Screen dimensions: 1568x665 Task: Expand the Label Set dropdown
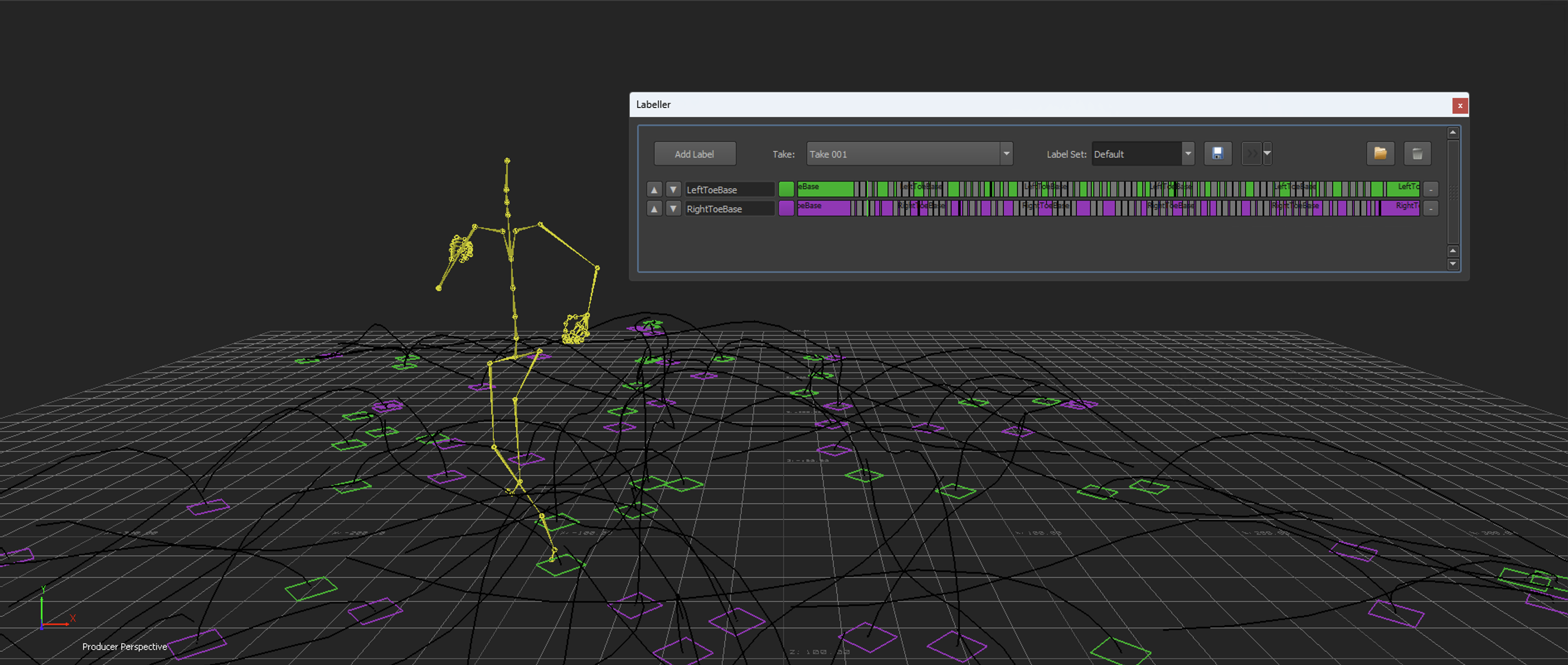click(1188, 154)
